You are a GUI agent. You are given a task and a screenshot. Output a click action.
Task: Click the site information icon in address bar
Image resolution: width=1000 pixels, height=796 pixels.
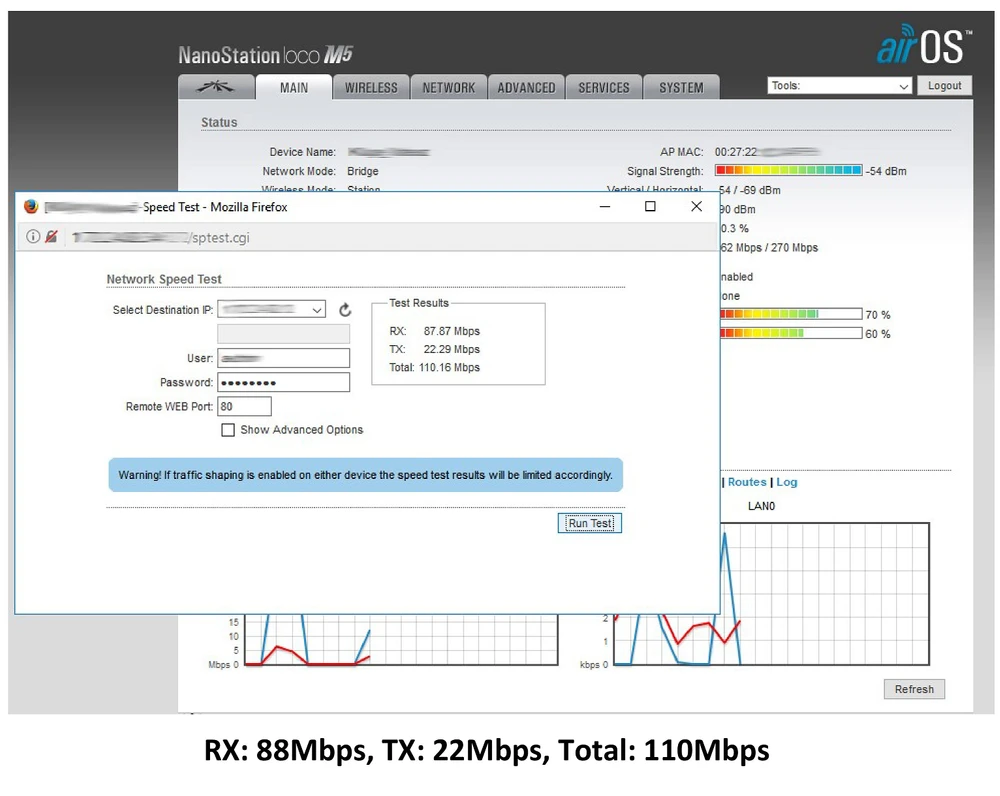point(33,237)
